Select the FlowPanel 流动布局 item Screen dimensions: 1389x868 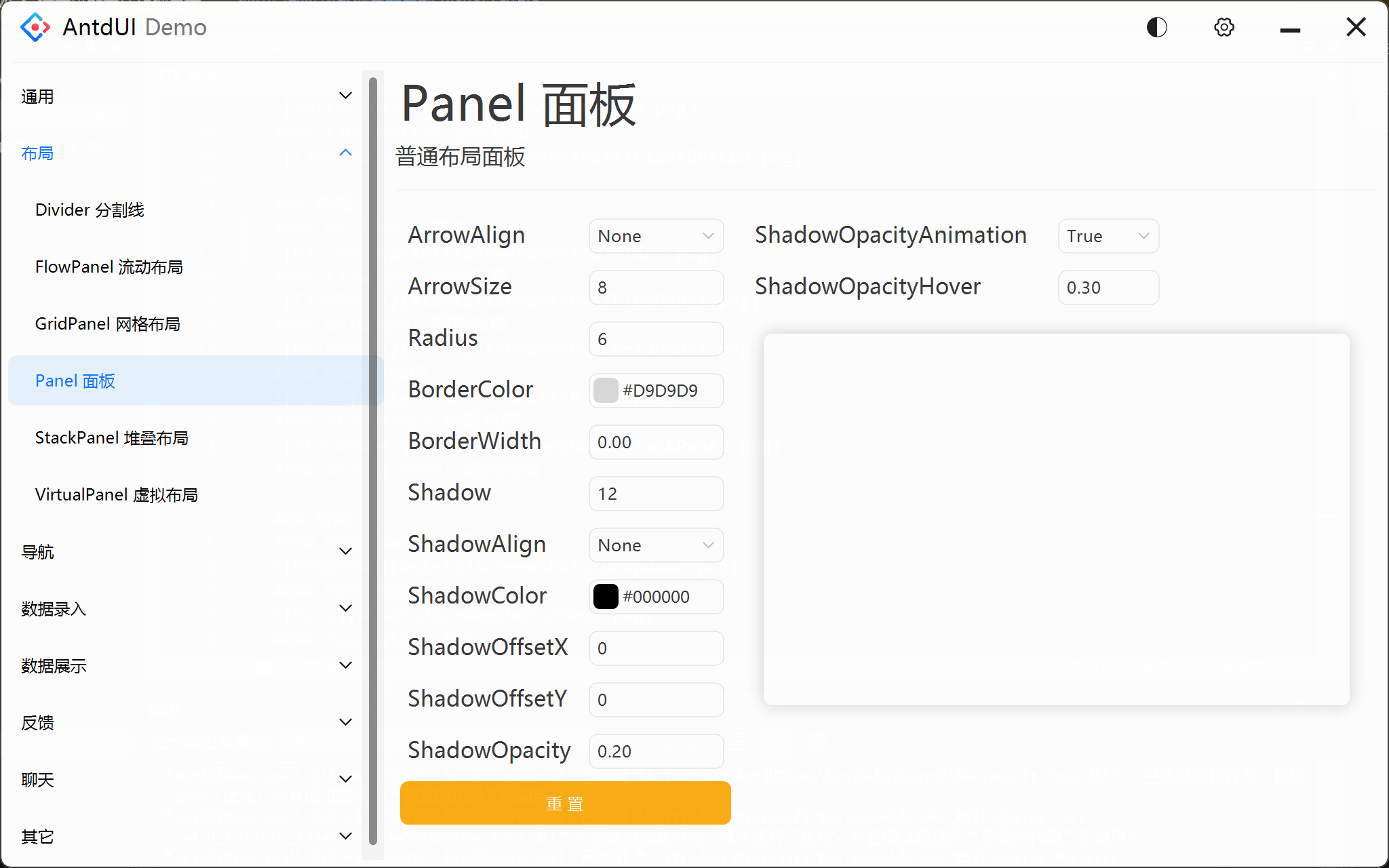pyautogui.click(x=109, y=267)
